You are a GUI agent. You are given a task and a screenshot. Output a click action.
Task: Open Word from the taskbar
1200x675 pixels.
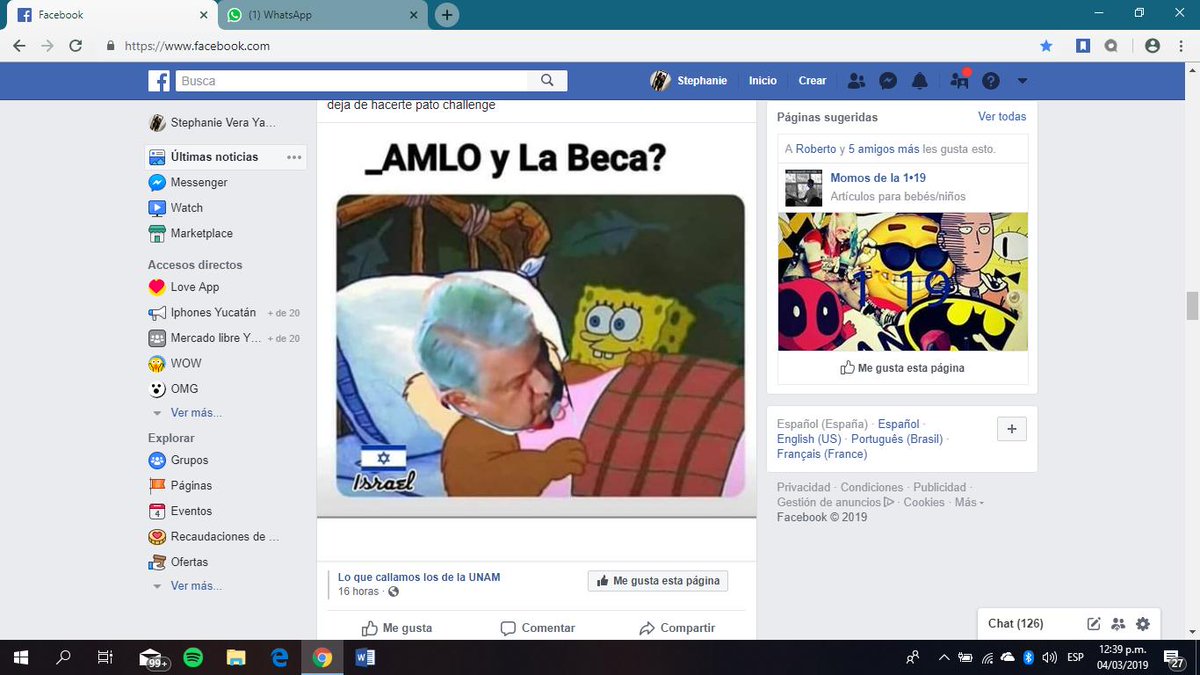(x=364, y=658)
